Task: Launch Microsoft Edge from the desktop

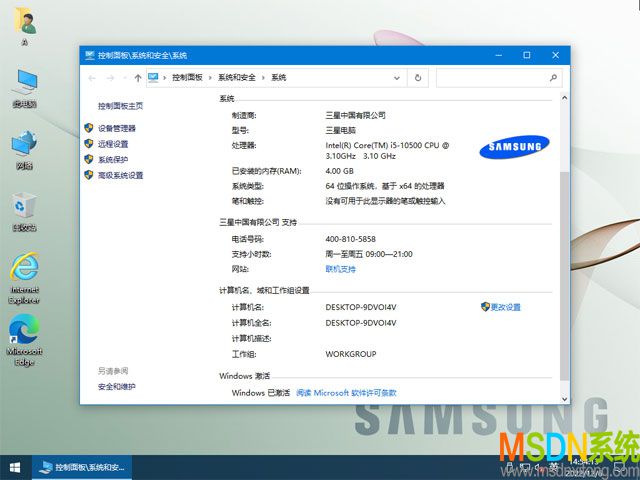Action: [24, 341]
